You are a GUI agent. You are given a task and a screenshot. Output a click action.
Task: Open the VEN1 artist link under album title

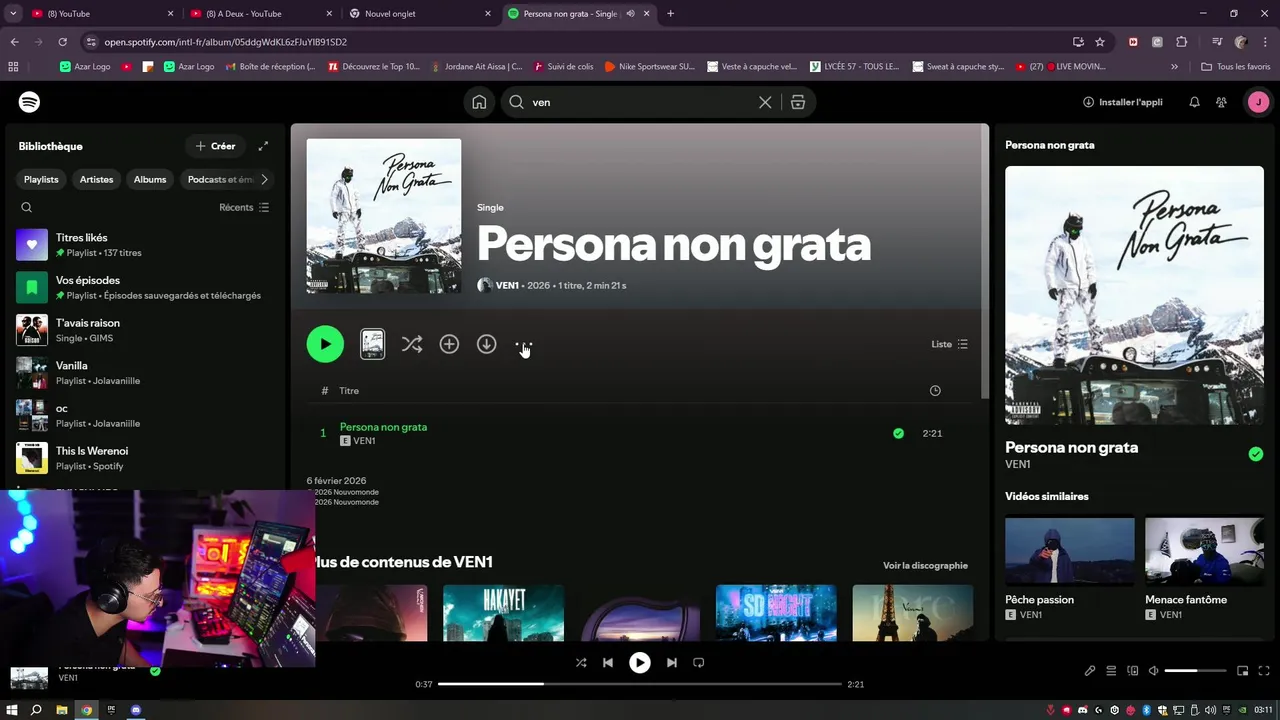coord(507,285)
